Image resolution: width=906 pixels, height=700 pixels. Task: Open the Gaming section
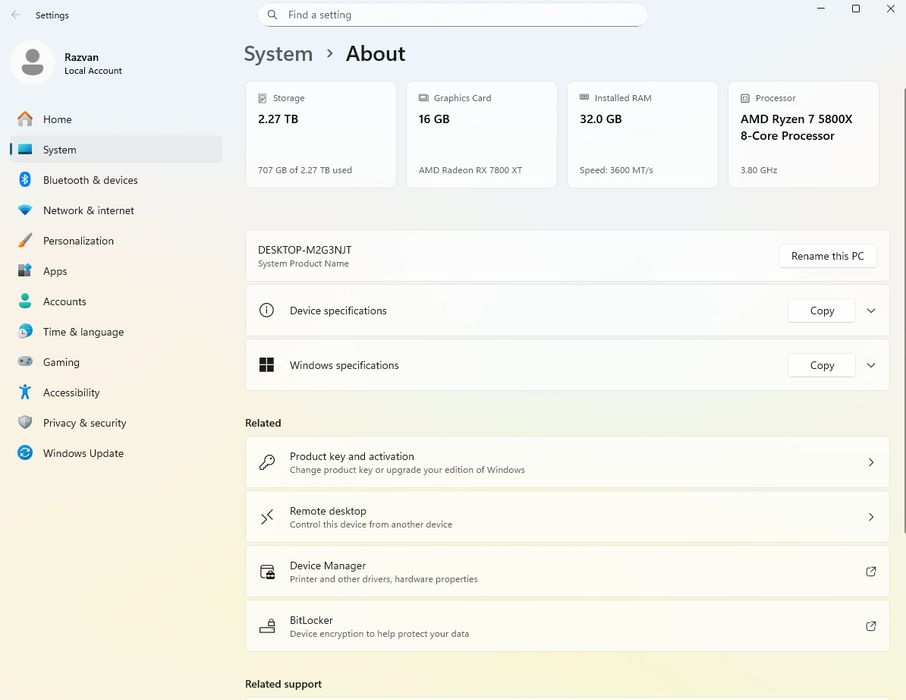click(x=61, y=362)
